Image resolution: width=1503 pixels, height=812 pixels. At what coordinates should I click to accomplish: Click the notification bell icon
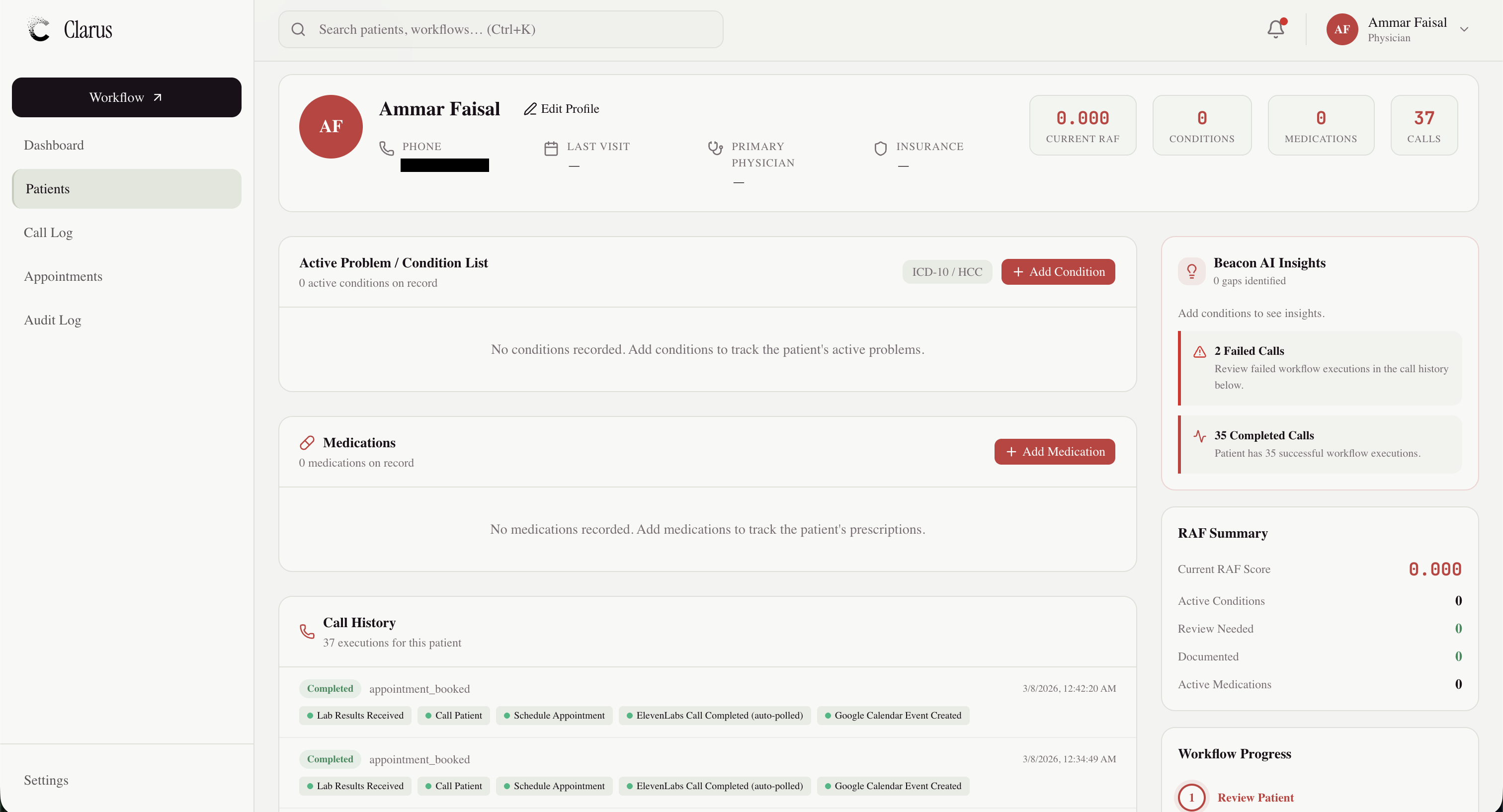(1275, 29)
